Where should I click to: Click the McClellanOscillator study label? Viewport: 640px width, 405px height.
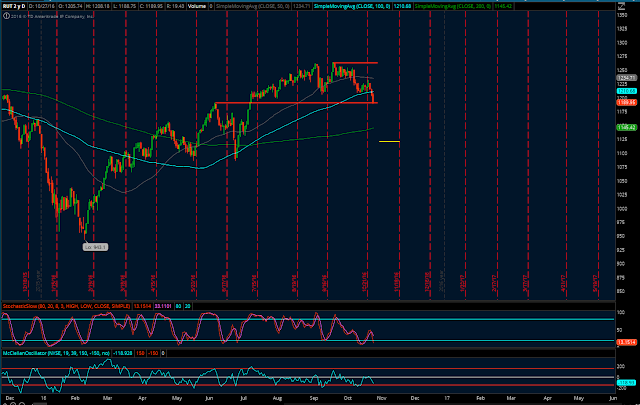pyautogui.click(x=56, y=353)
